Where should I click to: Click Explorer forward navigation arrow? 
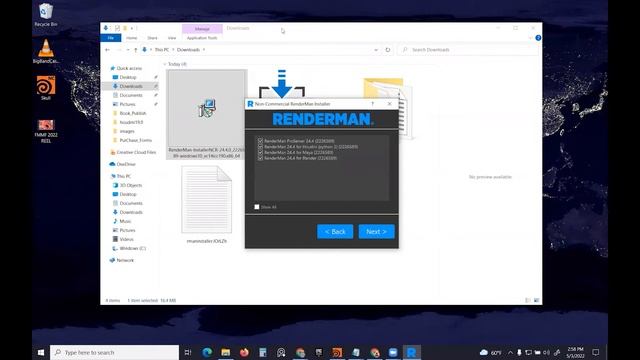point(119,50)
